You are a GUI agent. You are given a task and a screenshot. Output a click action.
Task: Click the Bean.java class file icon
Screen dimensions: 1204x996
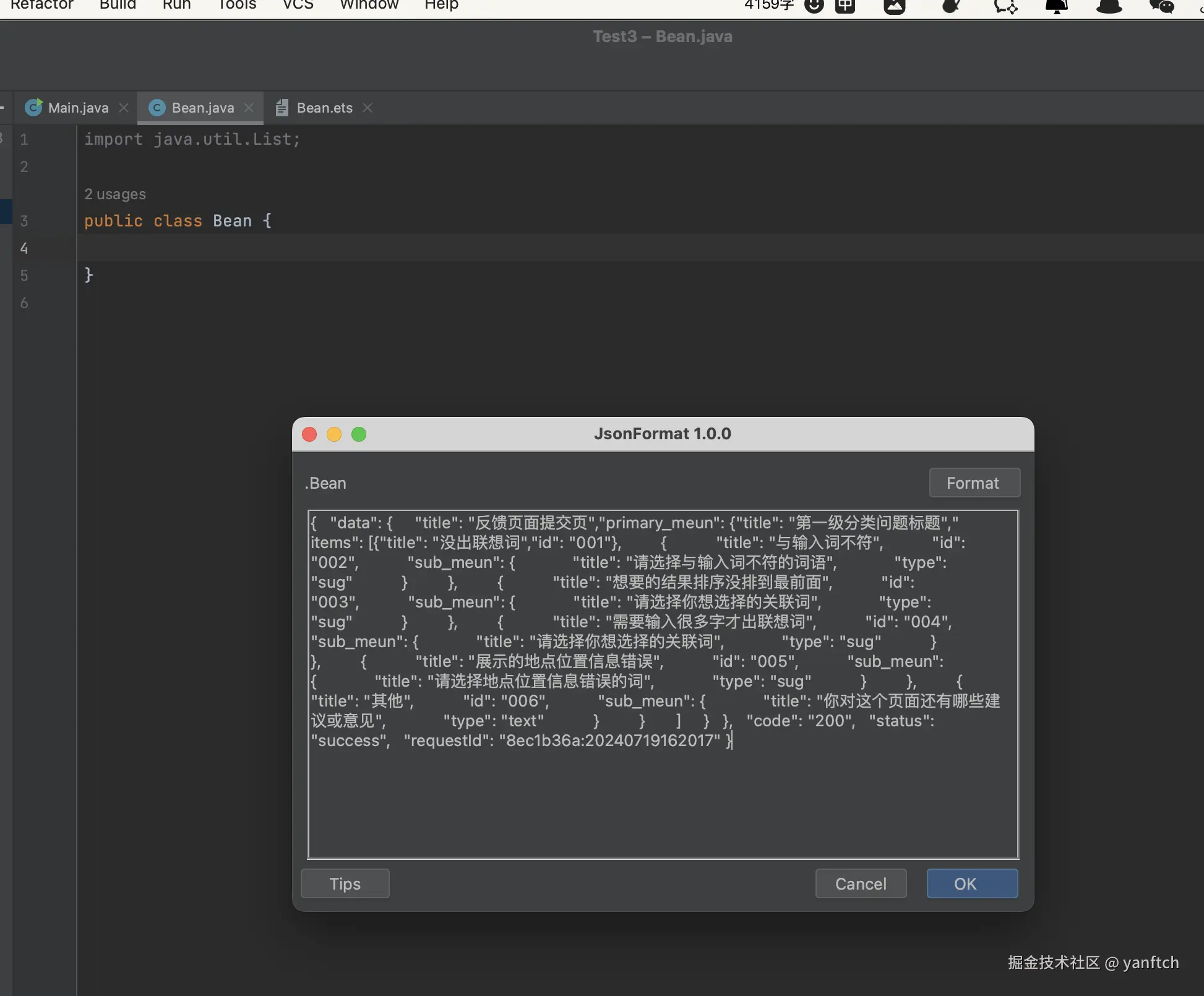[x=157, y=108]
